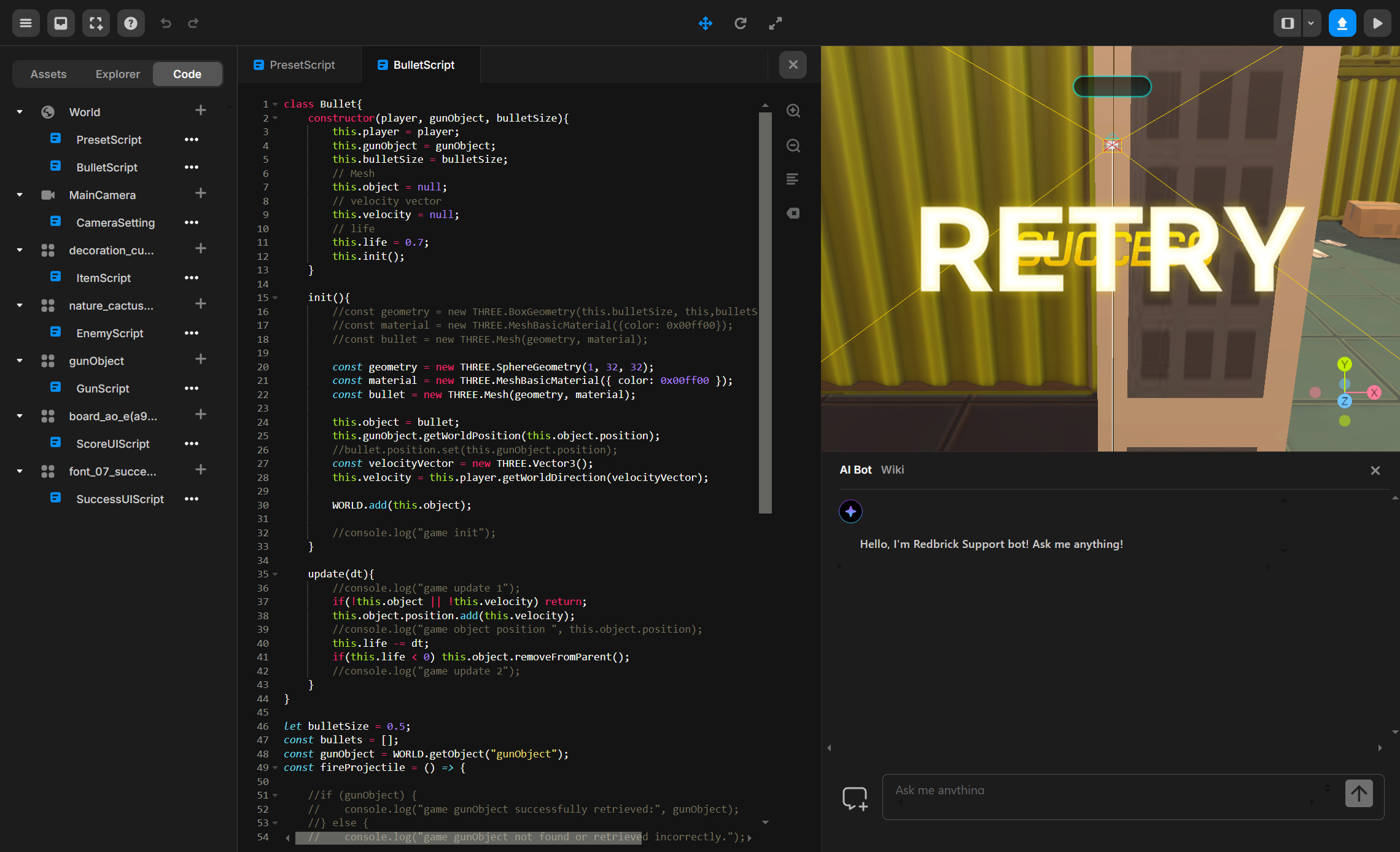Open the help question mark icon

click(131, 23)
